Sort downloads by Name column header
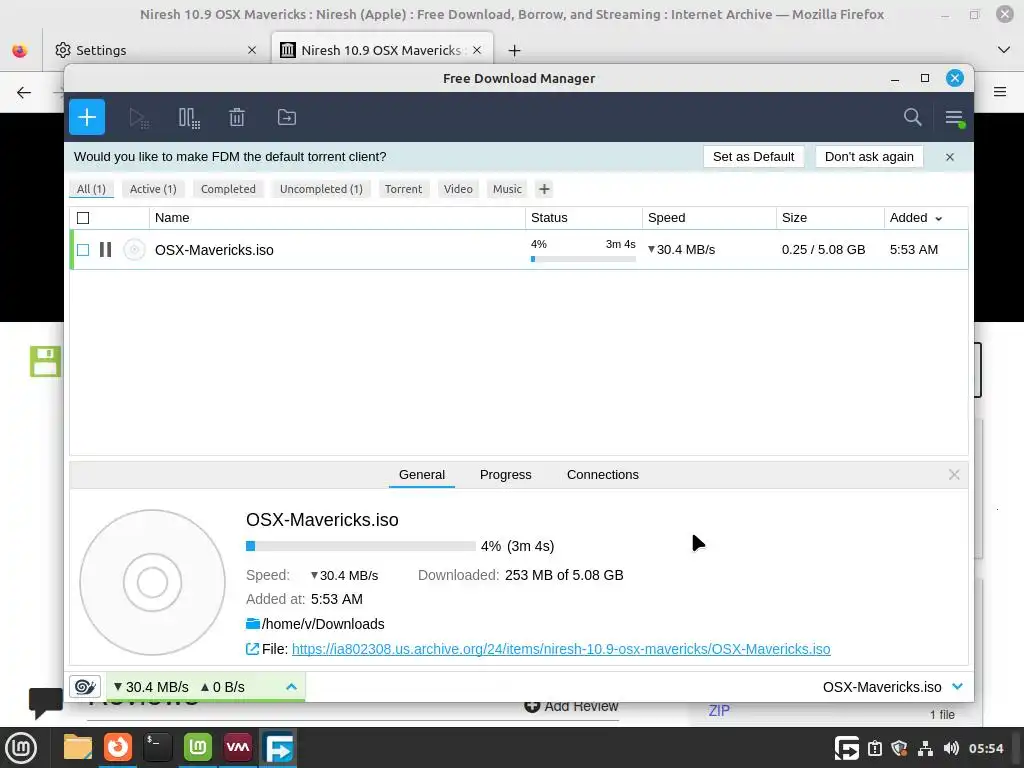The height and width of the screenshot is (768, 1024). pyautogui.click(x=337, y=218)
